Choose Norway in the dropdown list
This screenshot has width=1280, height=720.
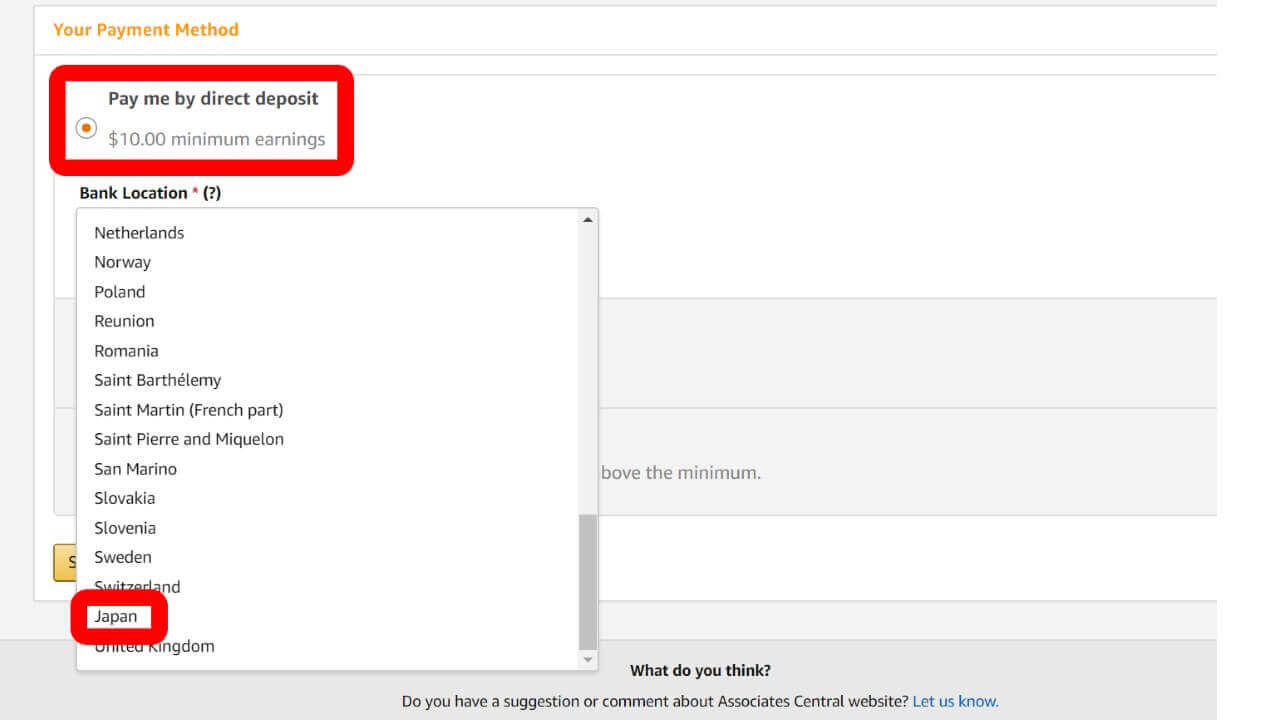122,262
